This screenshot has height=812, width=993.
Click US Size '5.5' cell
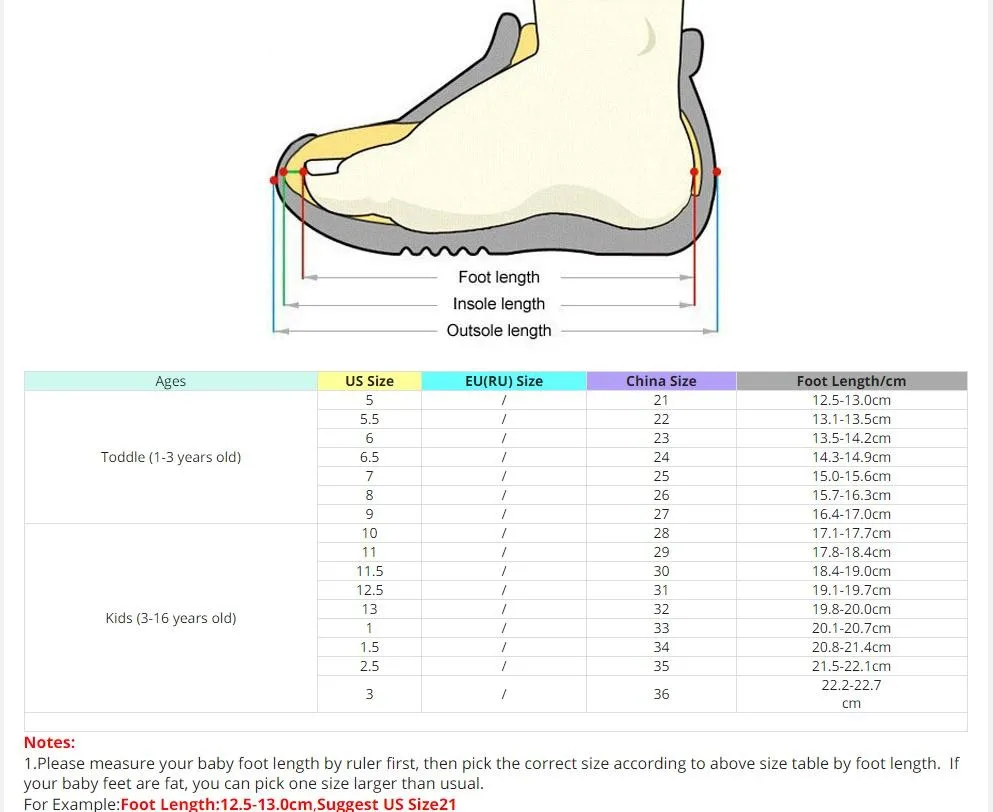pos(369,419)
